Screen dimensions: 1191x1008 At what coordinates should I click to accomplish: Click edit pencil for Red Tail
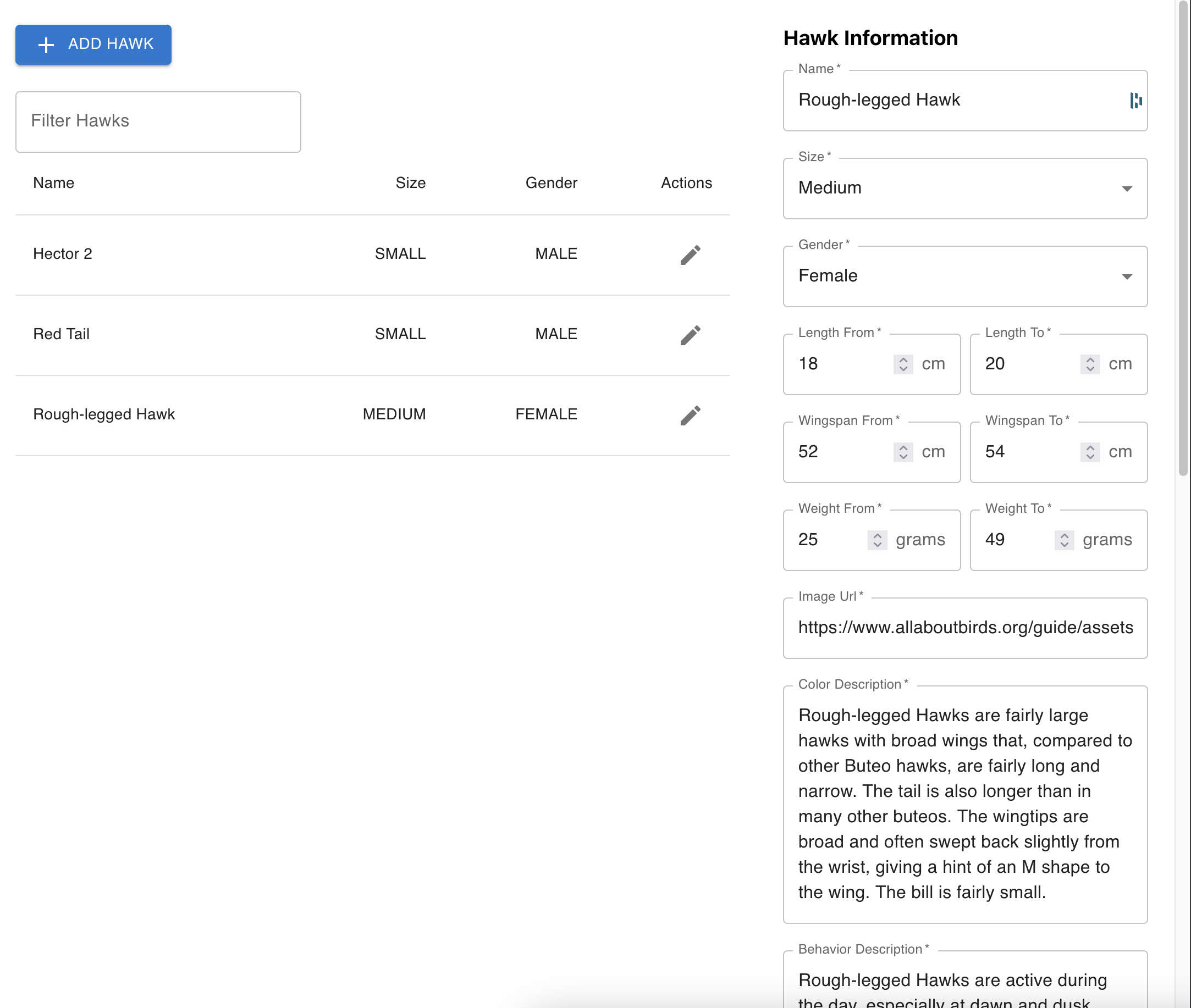tap(690, 335)
